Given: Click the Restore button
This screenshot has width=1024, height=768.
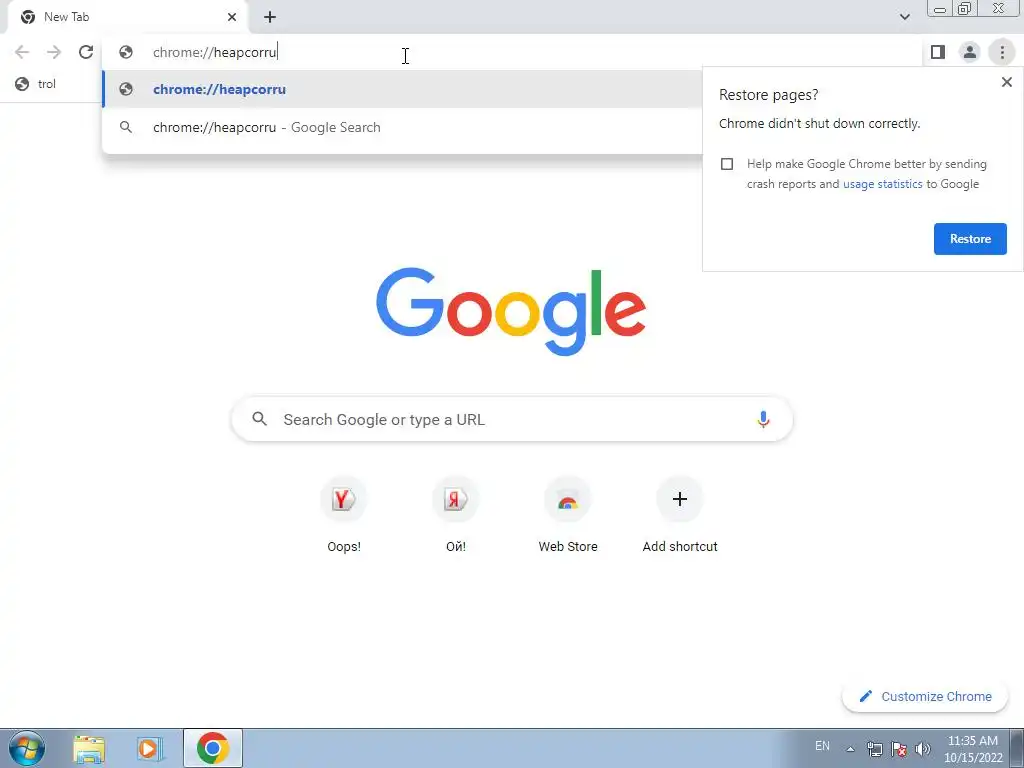Looking at the screenshot, I should tap(970, 239).
